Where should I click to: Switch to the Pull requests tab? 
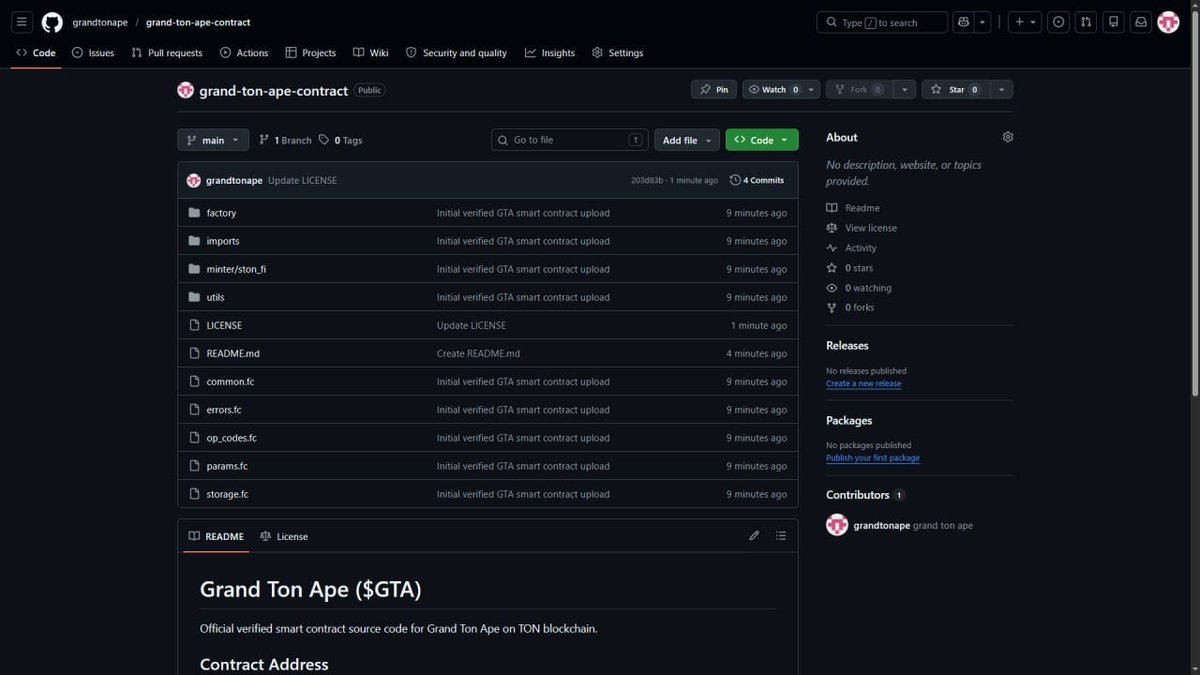(167, 53)
